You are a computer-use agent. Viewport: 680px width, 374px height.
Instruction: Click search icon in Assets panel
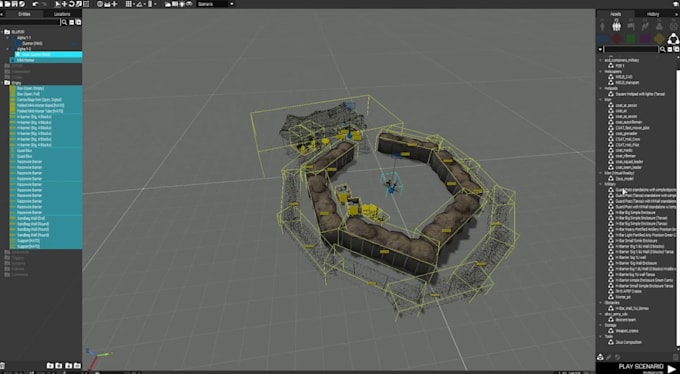(662, 49)
